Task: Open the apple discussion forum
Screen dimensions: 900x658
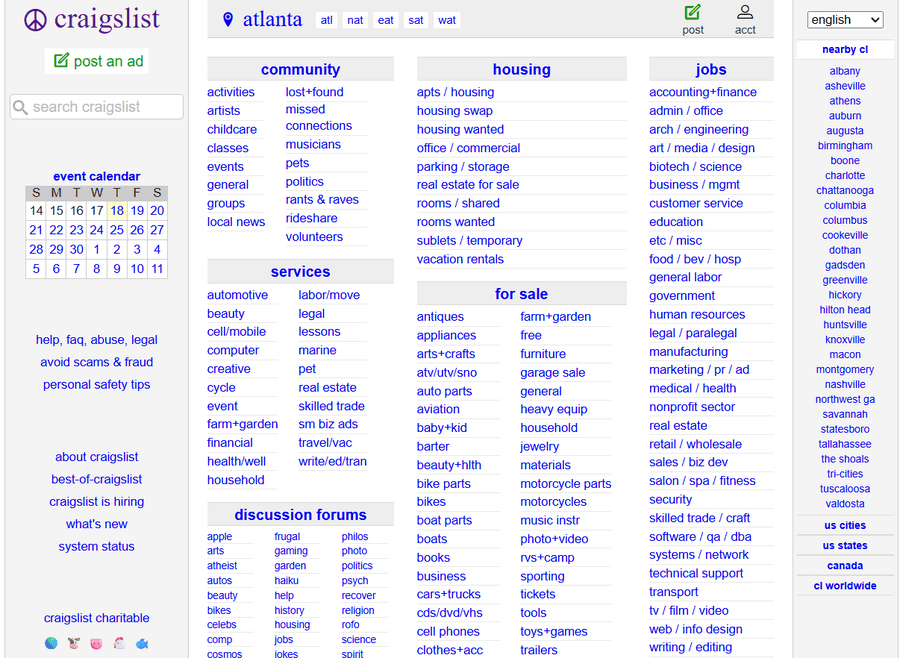Action: [x=219, y=536]
